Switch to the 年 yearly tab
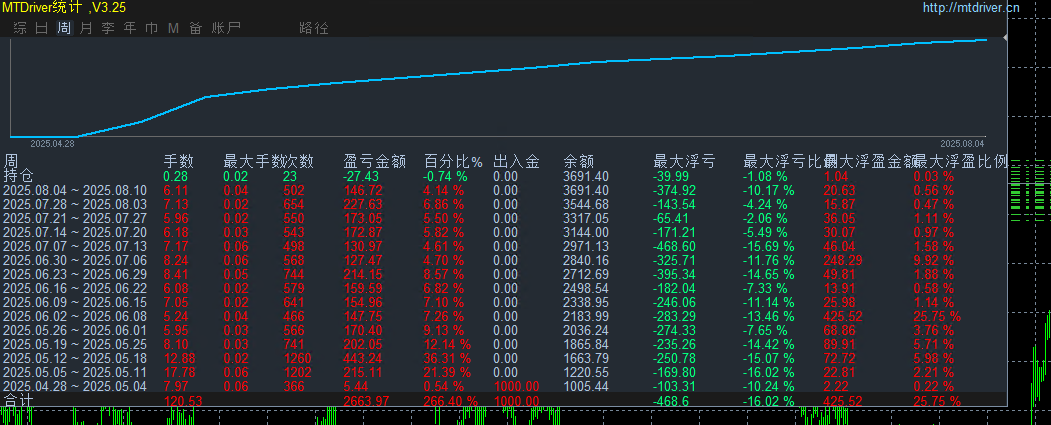 pos(129,28)
